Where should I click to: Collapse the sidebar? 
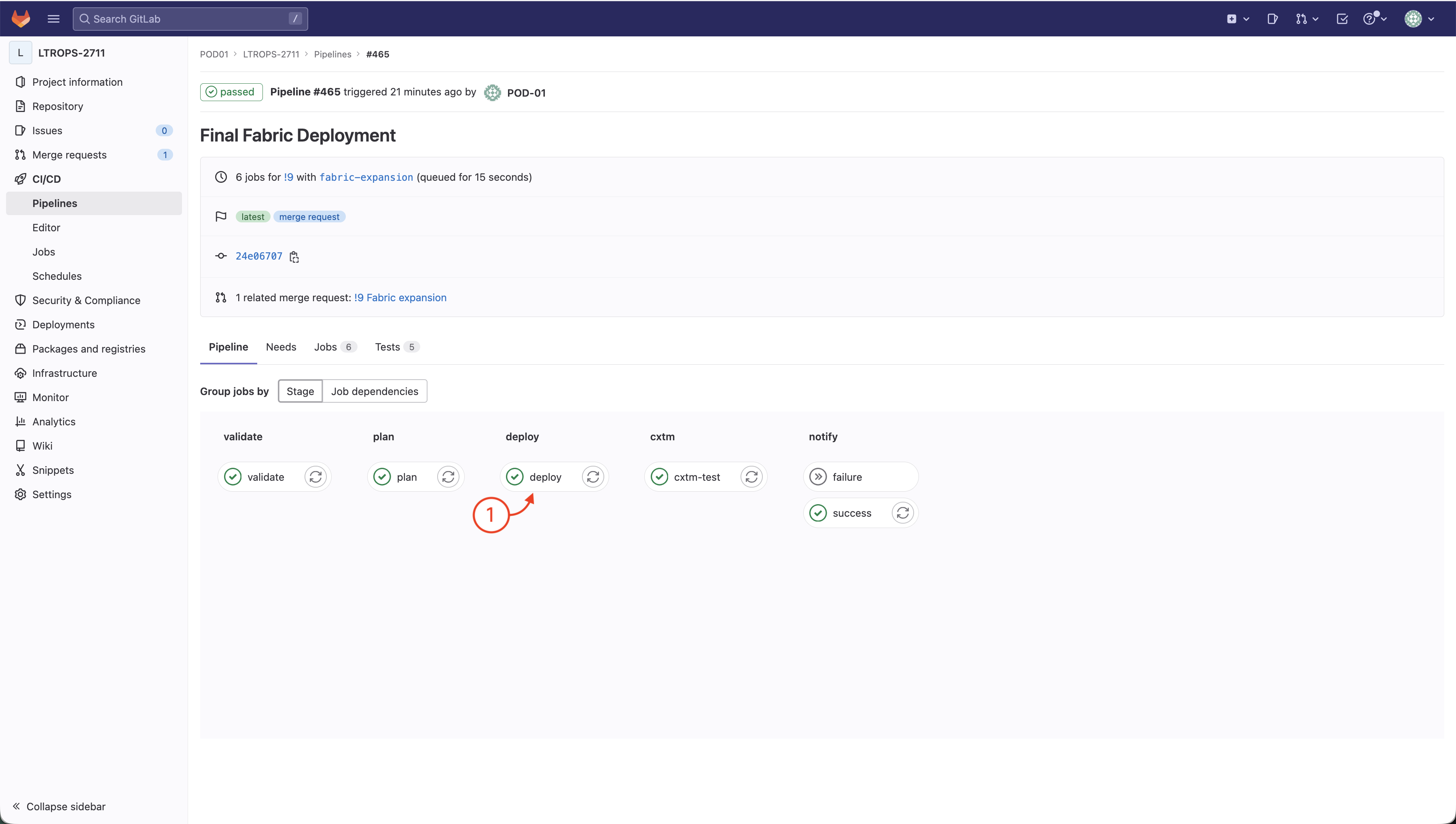(x=59, y=807)
